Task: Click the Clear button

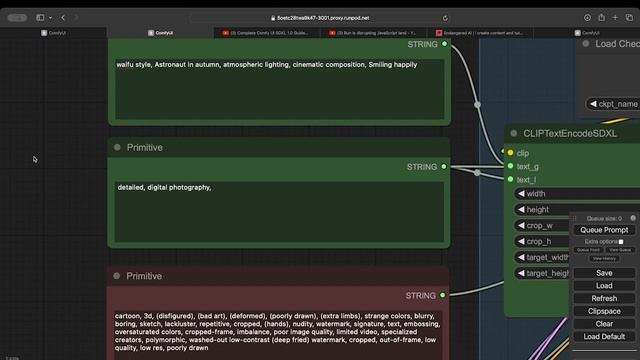Action: pyautogui.click(x=604, y=324)
